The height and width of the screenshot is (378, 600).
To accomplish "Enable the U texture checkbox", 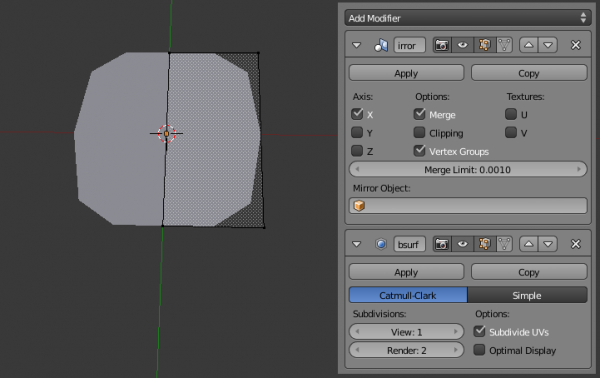I will [x=511, y=114].
